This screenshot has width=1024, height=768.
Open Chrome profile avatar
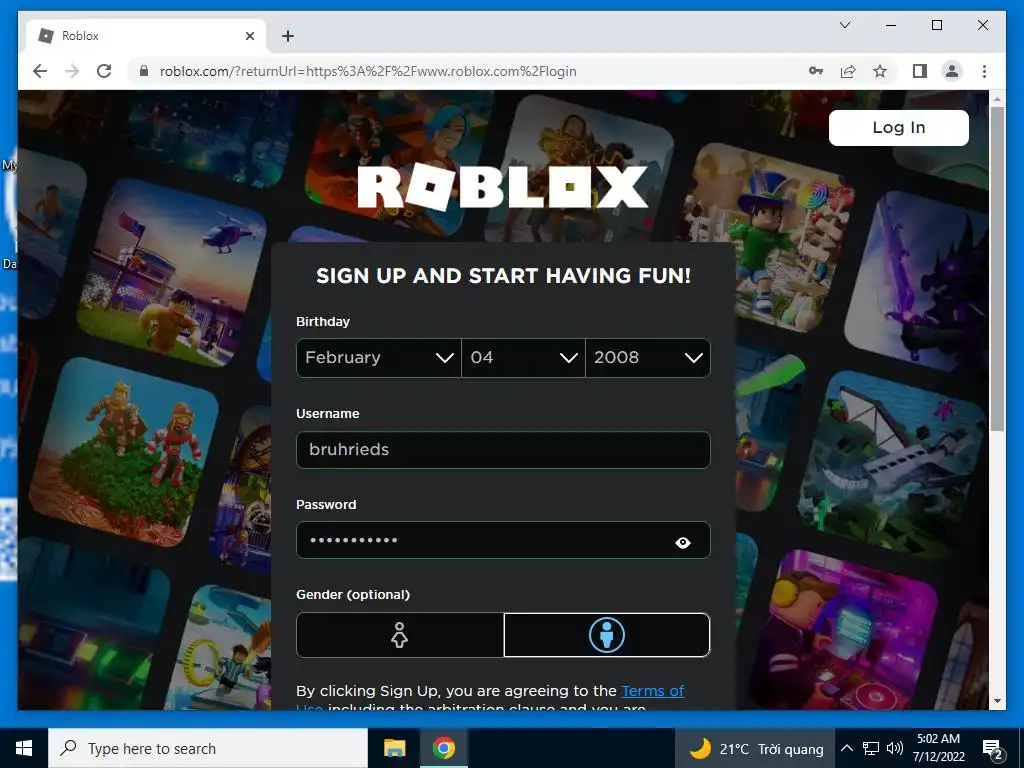click(x=952, y=71)
